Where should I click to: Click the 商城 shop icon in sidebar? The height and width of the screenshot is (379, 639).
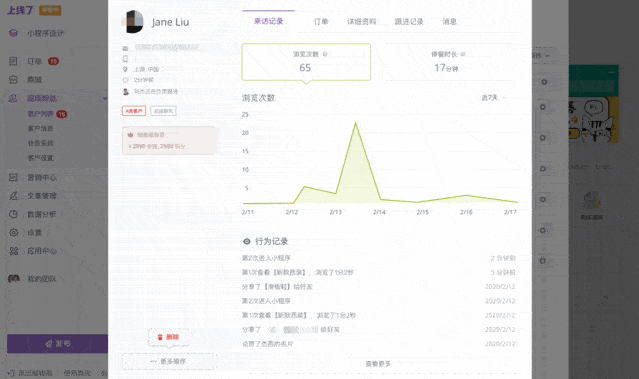(13, 79)
